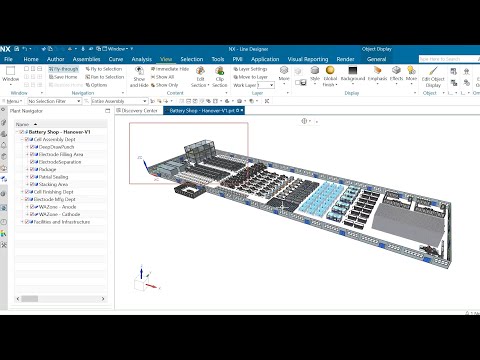Open the Emphasis display option
The width and height of the screenshot is (480, 360).
point(377,75)
